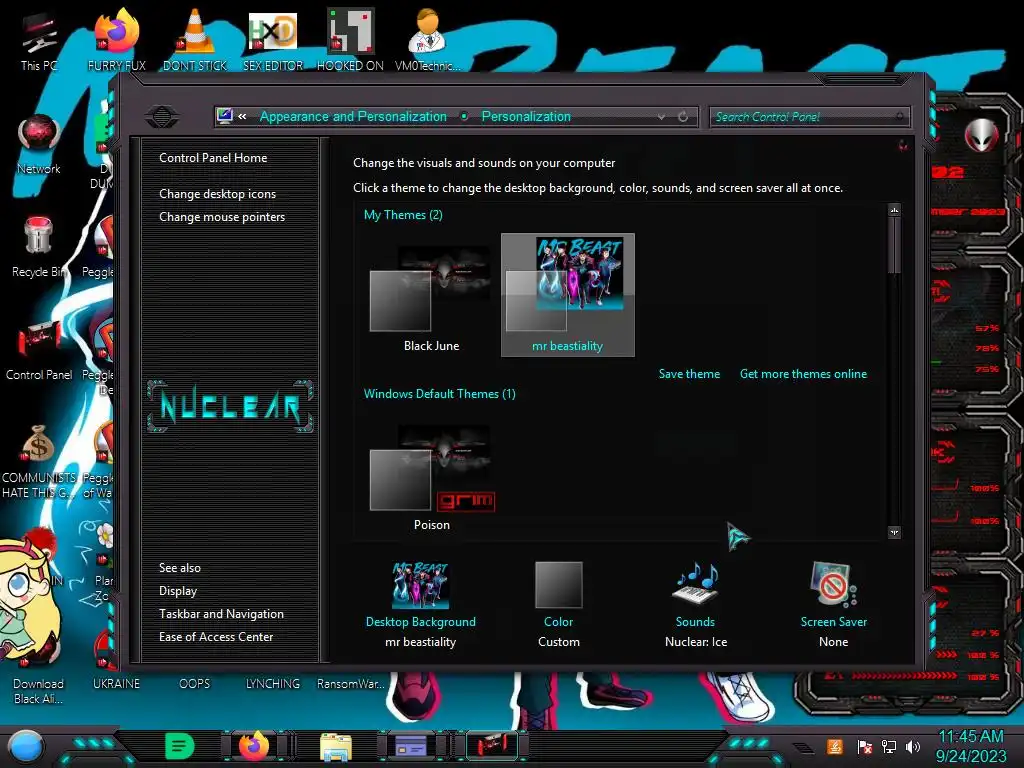The width and height of the screenshot is (1024, 768).
Task: Click the Sounds musical keyboard icon
Action: (696, 584)
